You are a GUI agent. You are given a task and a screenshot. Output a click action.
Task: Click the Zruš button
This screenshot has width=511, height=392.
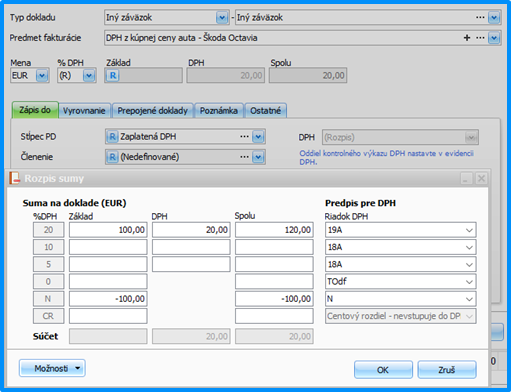447,370
